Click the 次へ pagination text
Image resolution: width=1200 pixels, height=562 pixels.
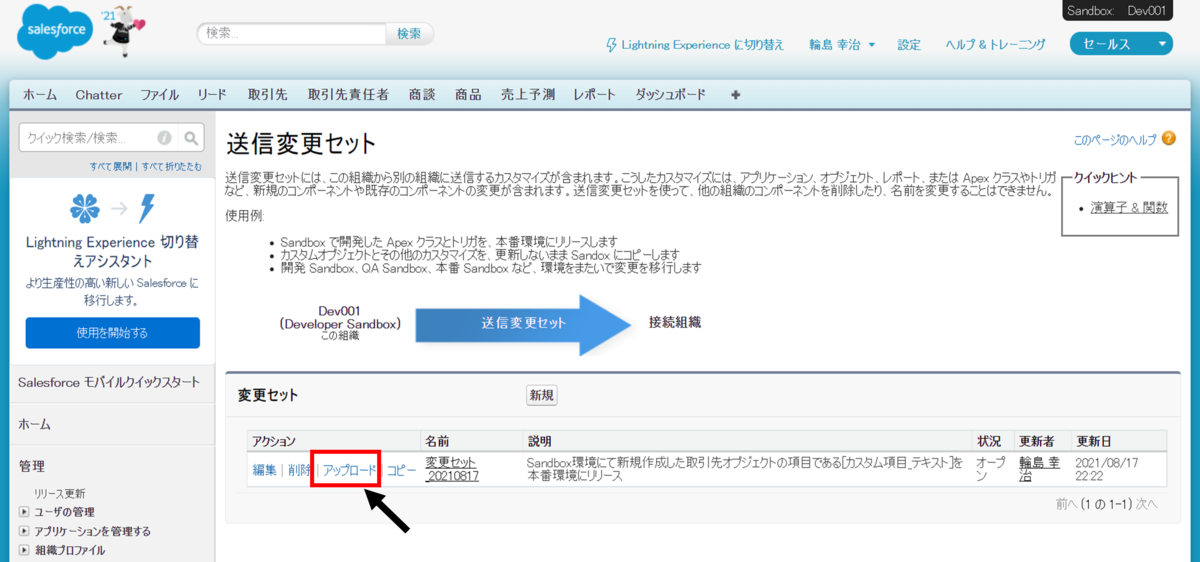coord(1146,504)
